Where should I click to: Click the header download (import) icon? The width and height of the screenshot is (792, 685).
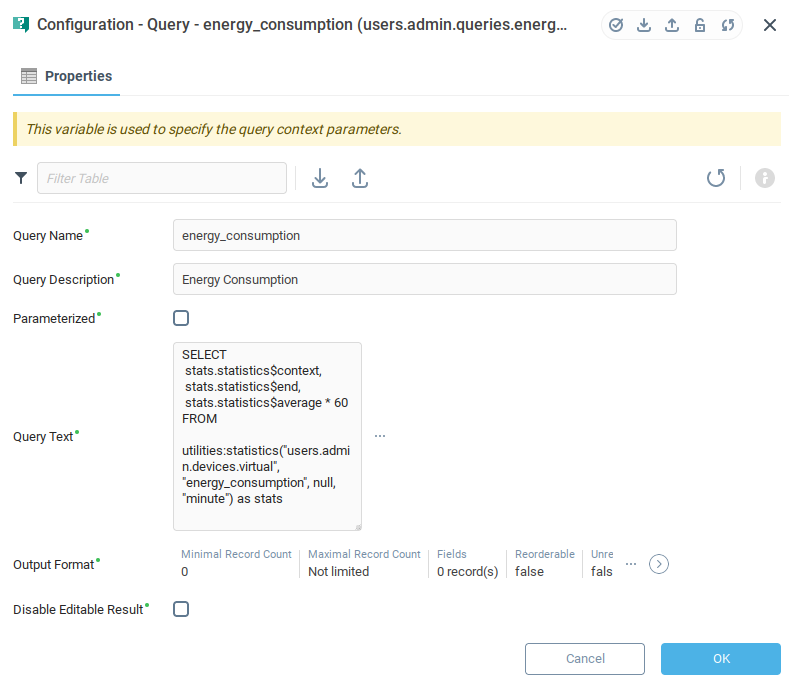pos(644,25)
